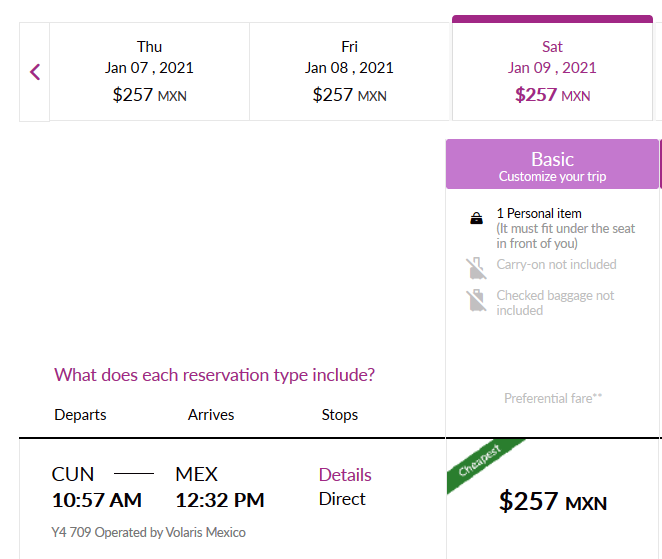Viewport: 662px width, 559px height.
Task: Click the Stops column header
Action: [x=339, y=415]
